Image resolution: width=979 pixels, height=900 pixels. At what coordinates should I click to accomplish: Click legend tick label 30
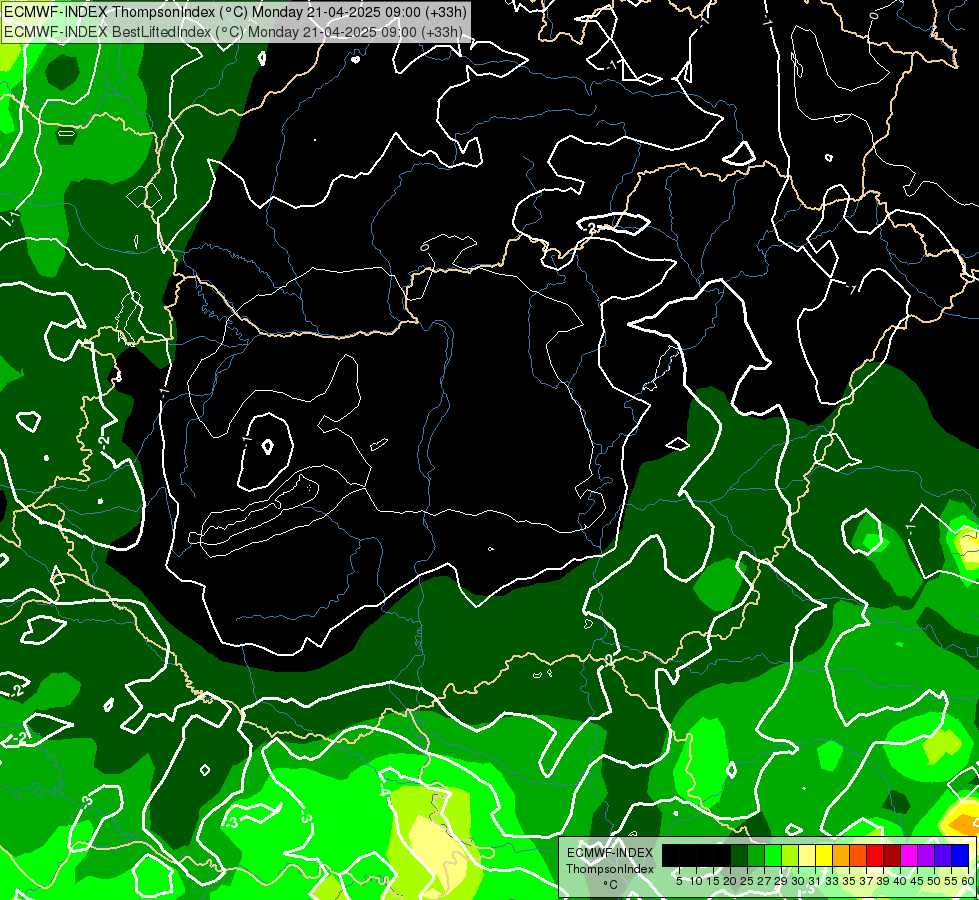(799, 881)
